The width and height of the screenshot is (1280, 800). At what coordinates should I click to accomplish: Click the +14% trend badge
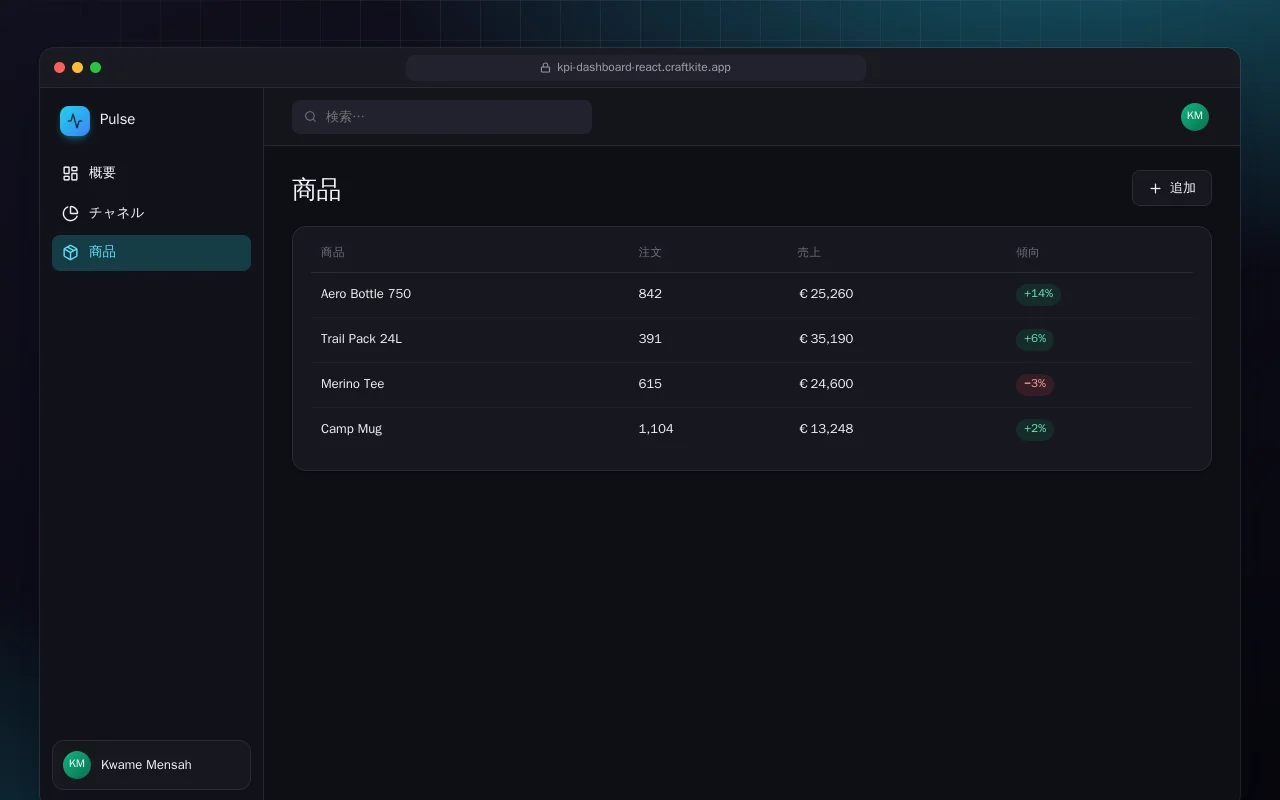tap(1038, 294)
